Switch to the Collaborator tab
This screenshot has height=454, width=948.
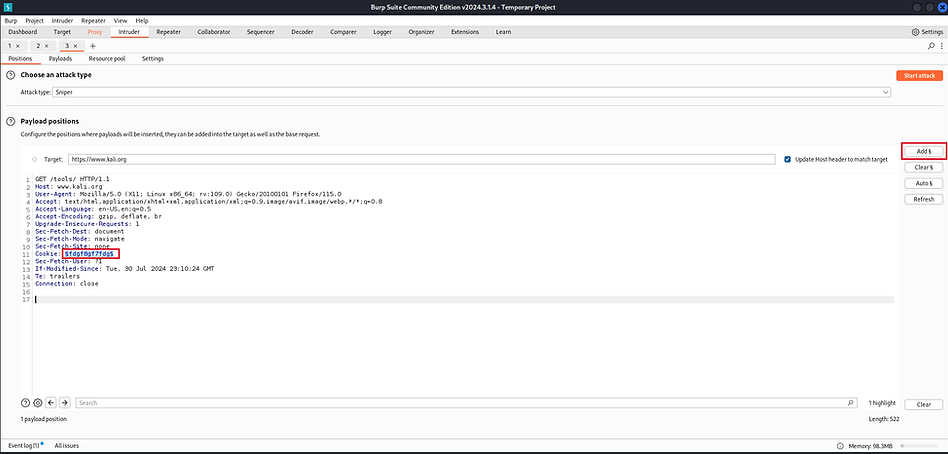213,32
